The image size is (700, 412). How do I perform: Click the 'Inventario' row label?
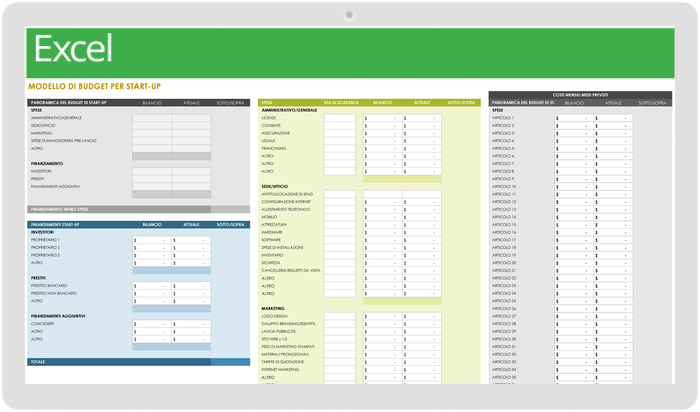(x=272, y=255)
